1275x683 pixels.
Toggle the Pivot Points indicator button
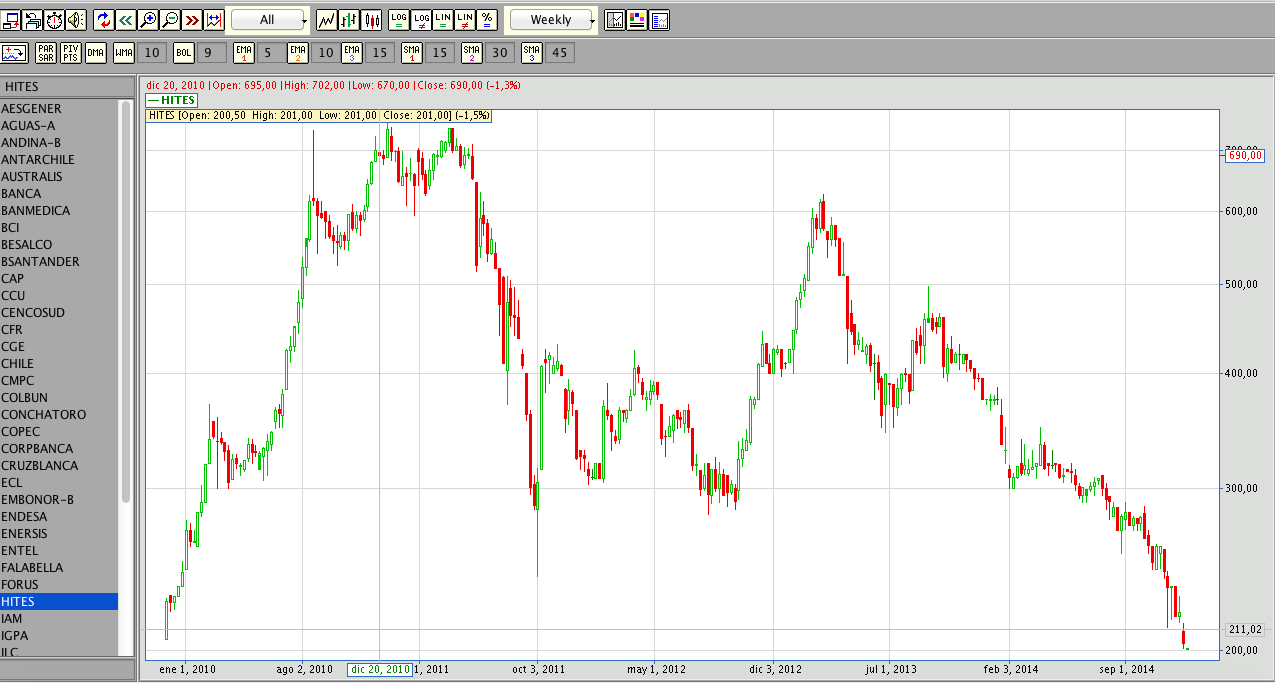coord(71,53)
